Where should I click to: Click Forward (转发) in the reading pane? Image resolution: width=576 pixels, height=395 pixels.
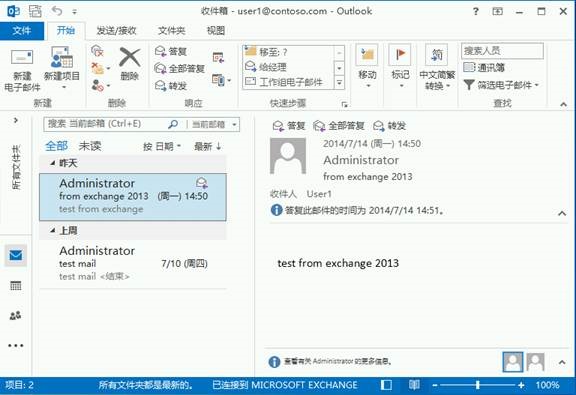(x=389, y=126)
